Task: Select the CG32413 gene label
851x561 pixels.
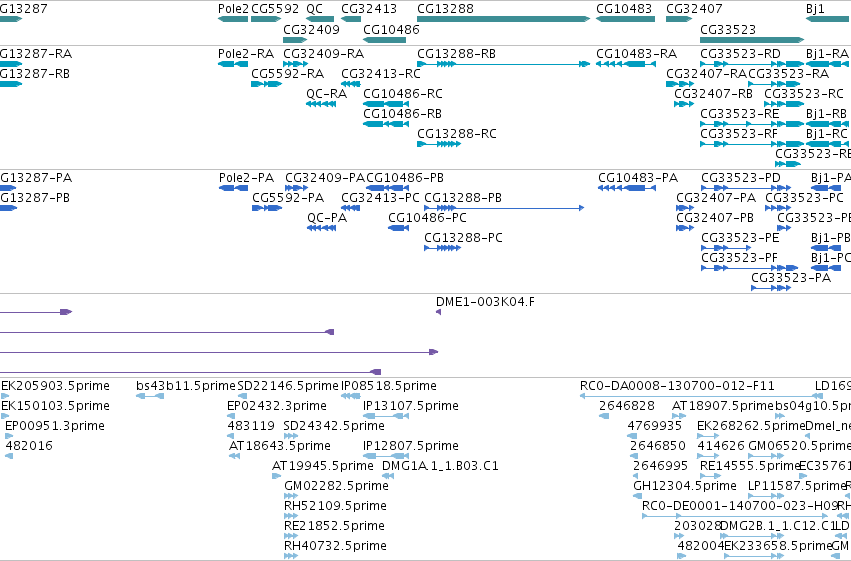Action: 369,9
